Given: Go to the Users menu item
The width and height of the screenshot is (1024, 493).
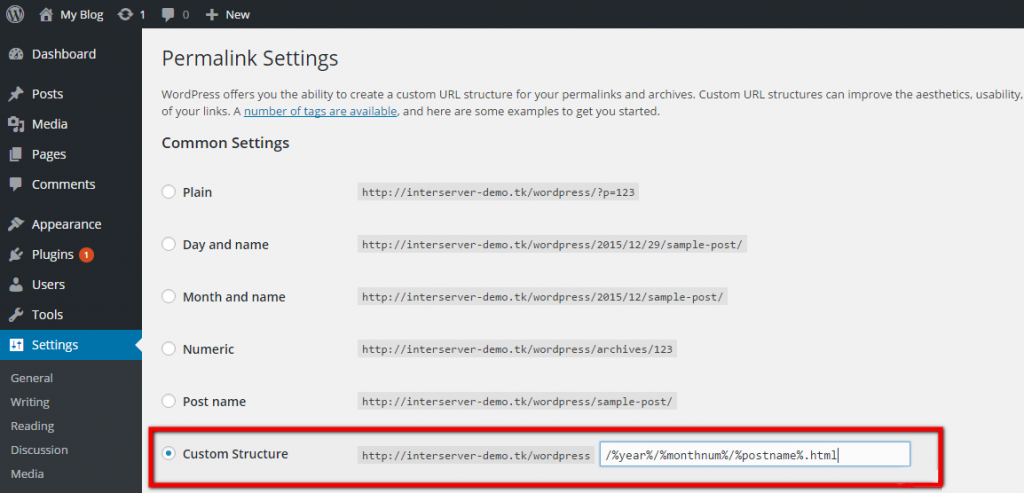Looking at the screenshot, I should coord(48,285).
